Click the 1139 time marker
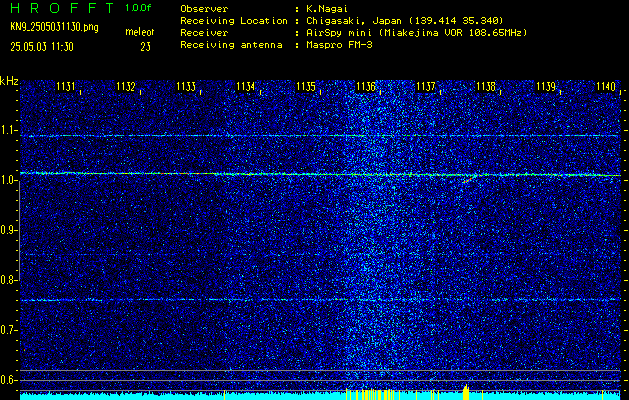629x400 pixels. pyautogui.click(x=546, y=86)
